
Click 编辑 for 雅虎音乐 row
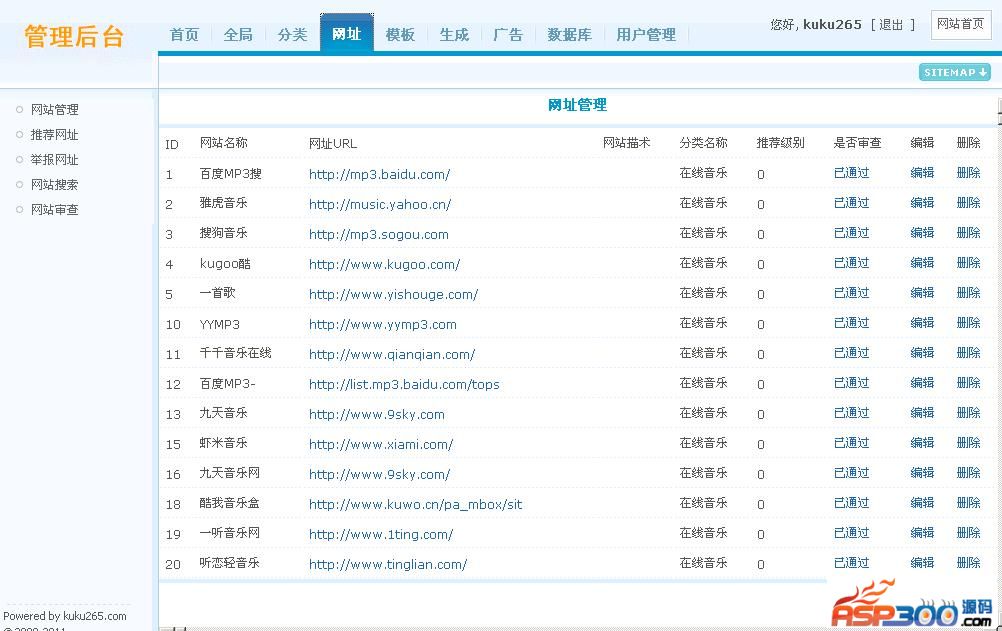[x=921, y=203]
